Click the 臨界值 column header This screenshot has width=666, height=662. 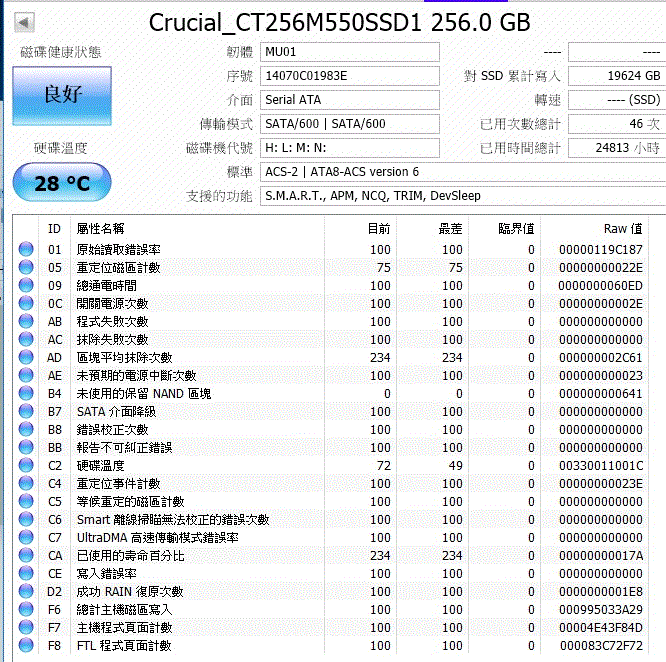pos(516,229)
